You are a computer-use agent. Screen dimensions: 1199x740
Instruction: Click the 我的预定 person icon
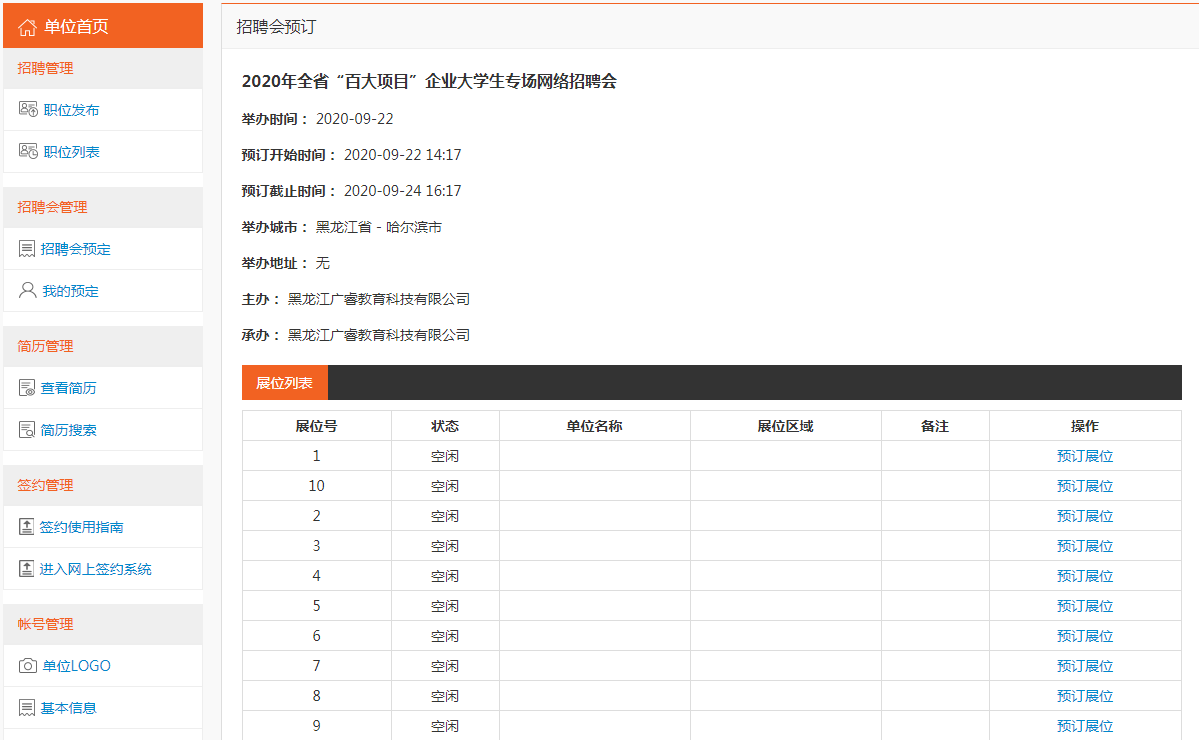(27, 291)
